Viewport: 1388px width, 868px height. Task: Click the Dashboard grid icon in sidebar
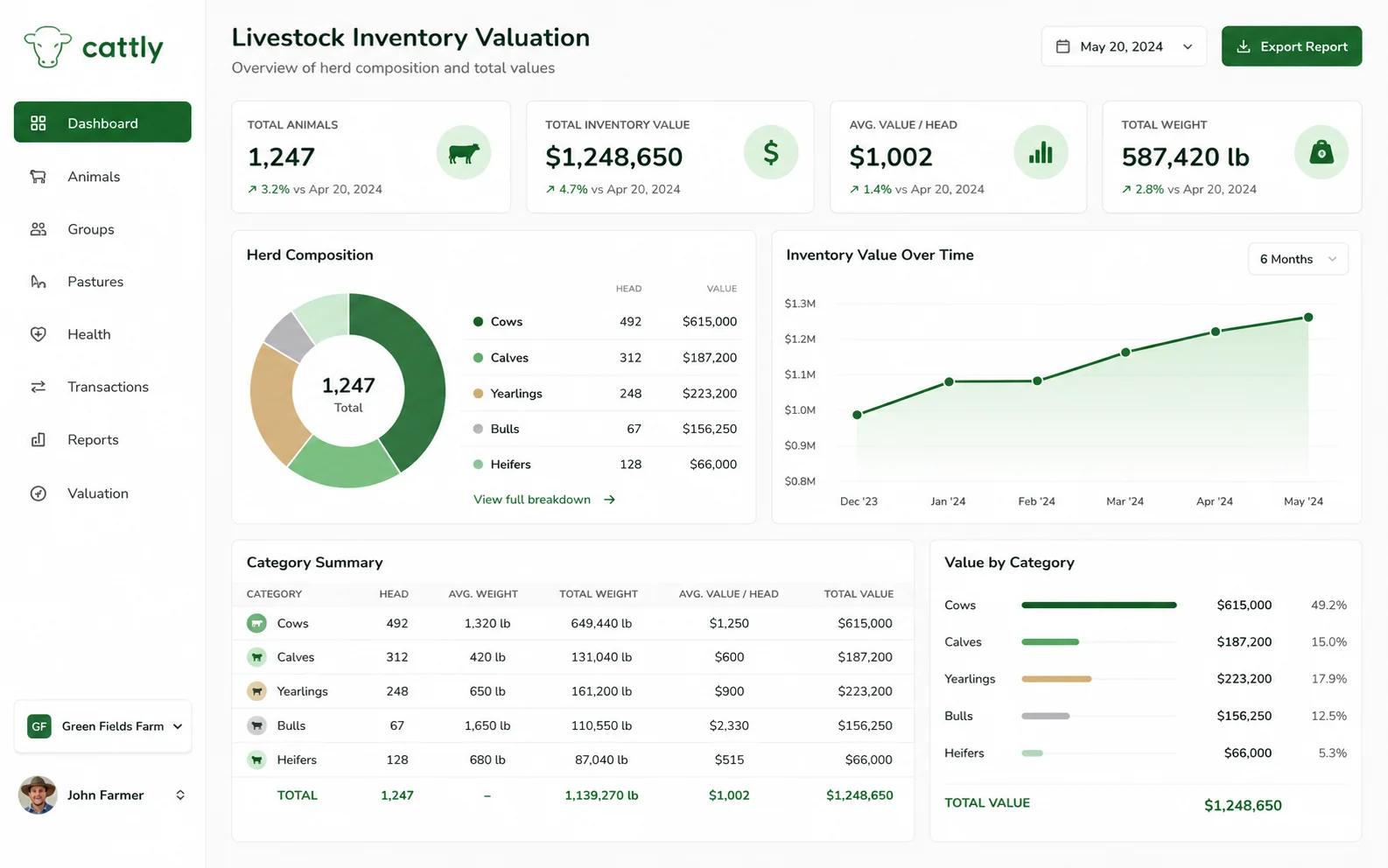point(39,123)
